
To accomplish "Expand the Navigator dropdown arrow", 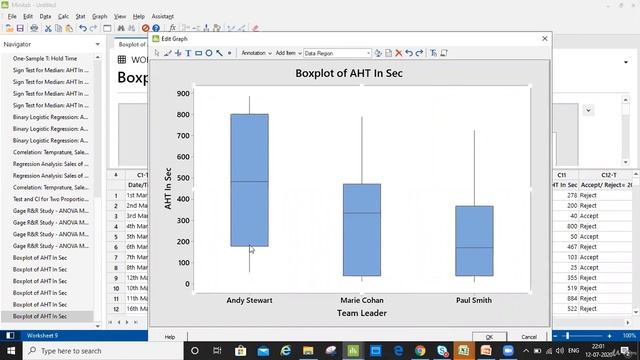I will pyautogui.click(x=98, y=44).
